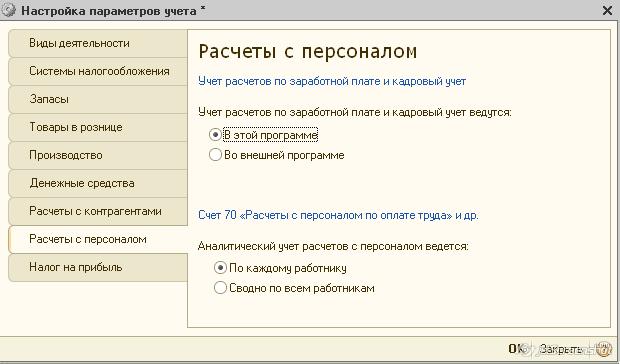The height and width of the screenshot is (364, 620).
Task: Click the Счет 70 section heading
Action: point(338,215)
